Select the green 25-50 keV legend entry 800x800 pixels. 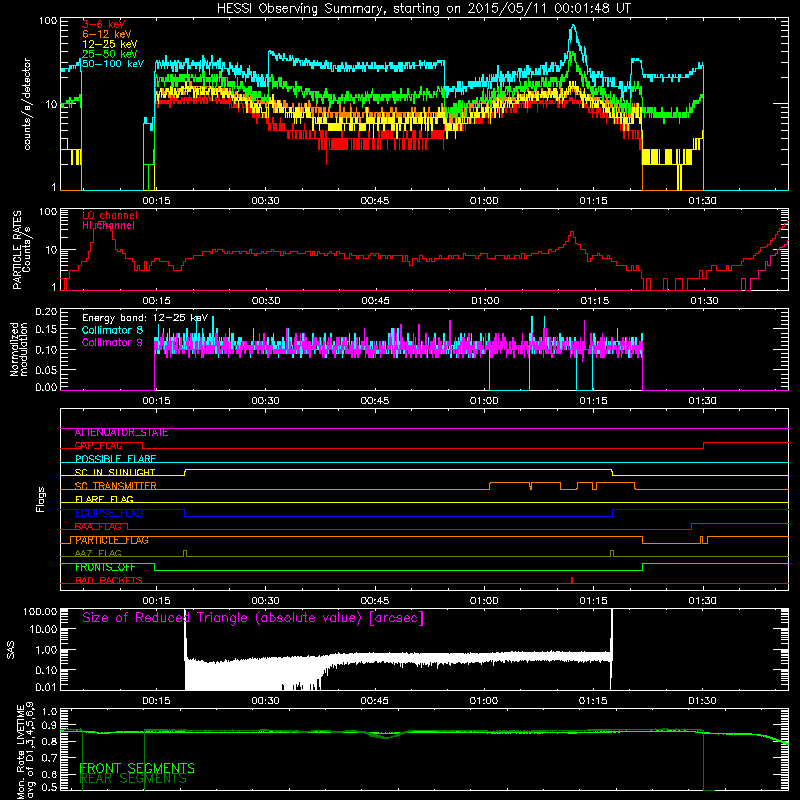109,54
